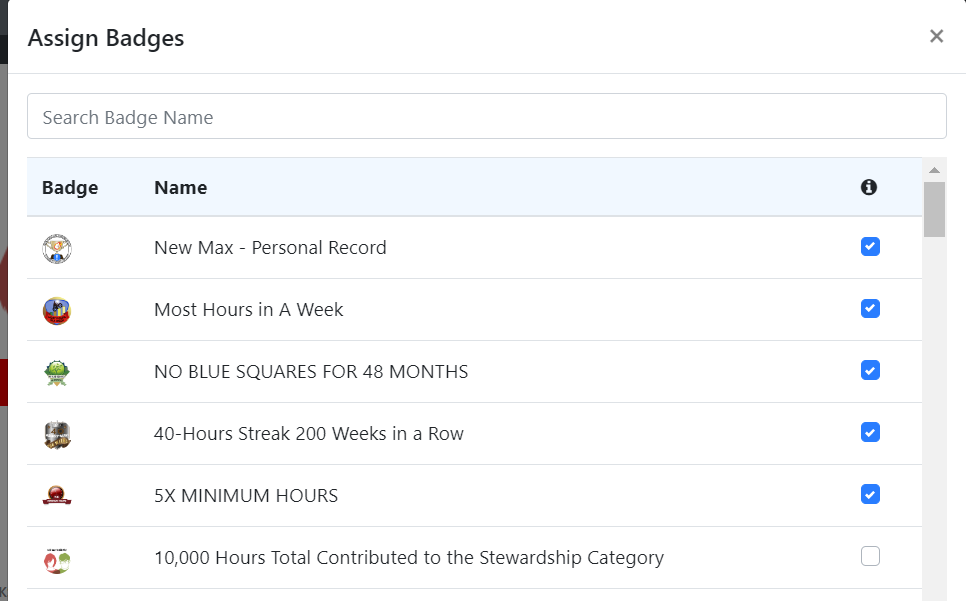Uncheck the 5X MINIMUM HOURS checkbox
This screenshot has width=966, height=601.
coord(870,494)
